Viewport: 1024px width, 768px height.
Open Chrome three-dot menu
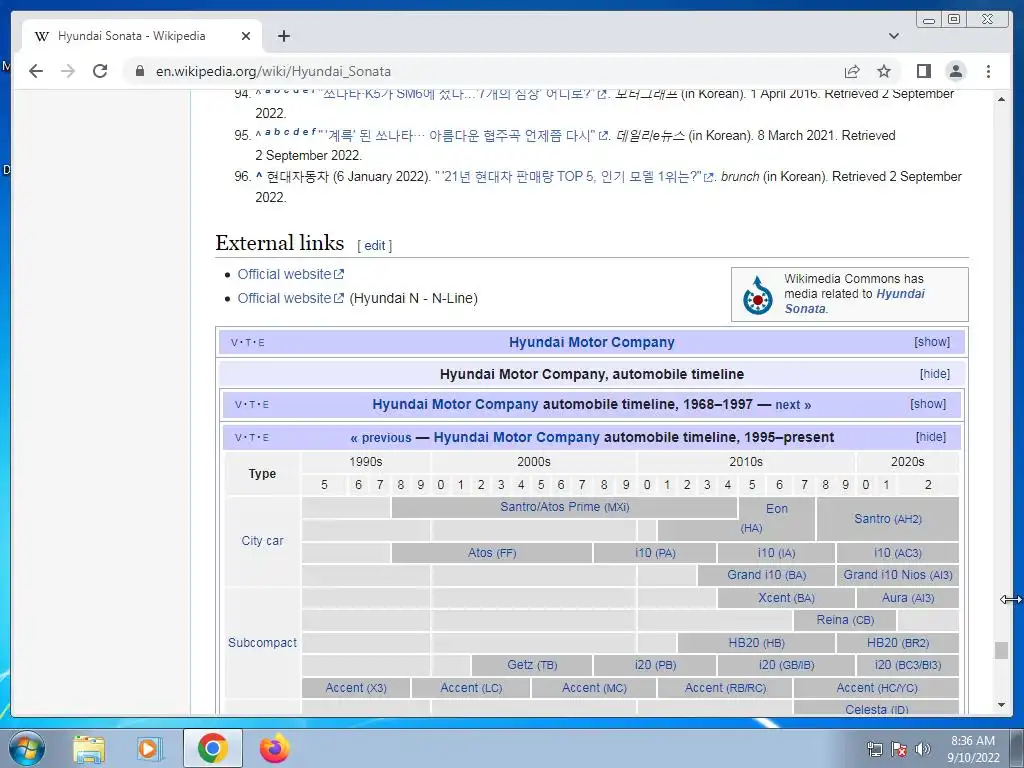coord(988,71)
